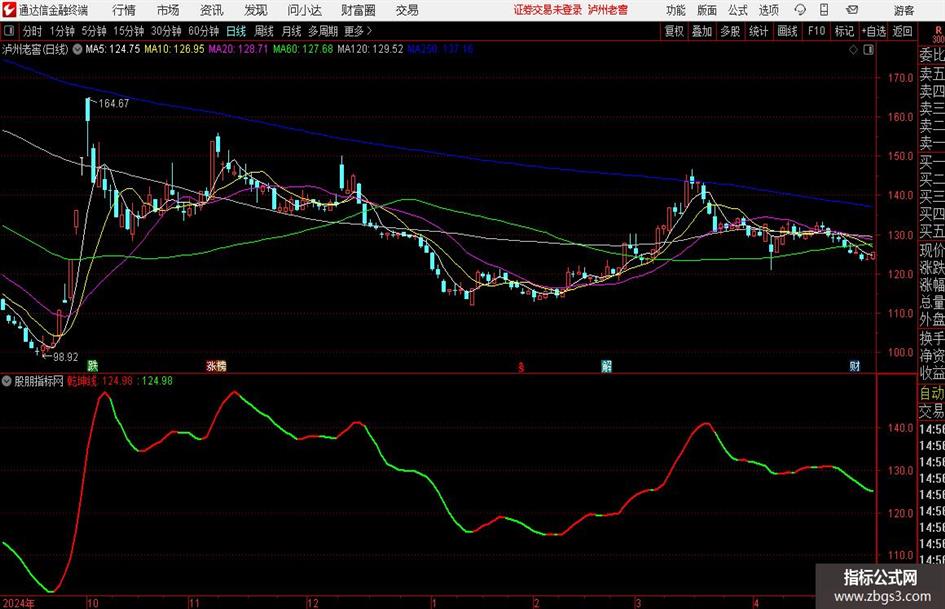Click the MA120: 129.52 label
This screenshot has width=945, height=609.
click(370, 49)
